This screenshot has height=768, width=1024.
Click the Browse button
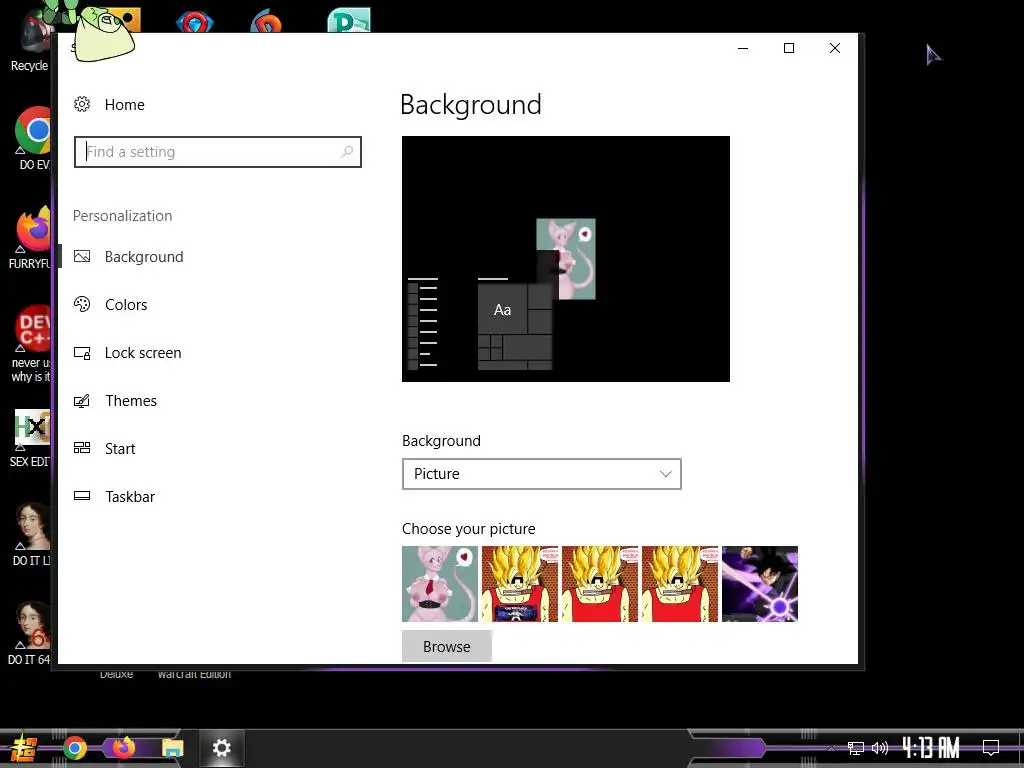pyautogui.click(x=447, y=647)
